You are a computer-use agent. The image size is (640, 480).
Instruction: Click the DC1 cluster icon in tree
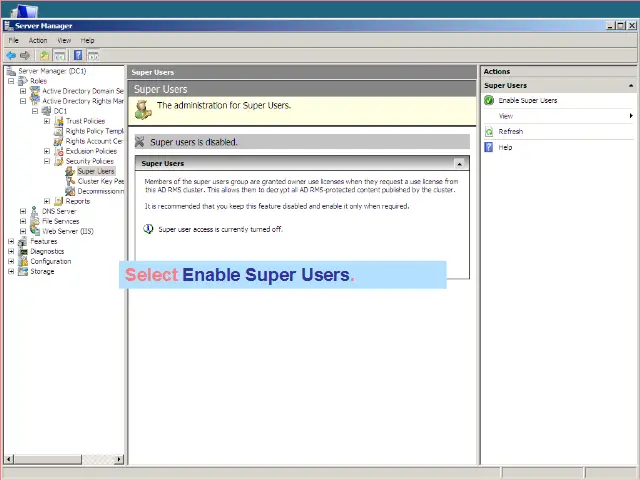[47, 111]
